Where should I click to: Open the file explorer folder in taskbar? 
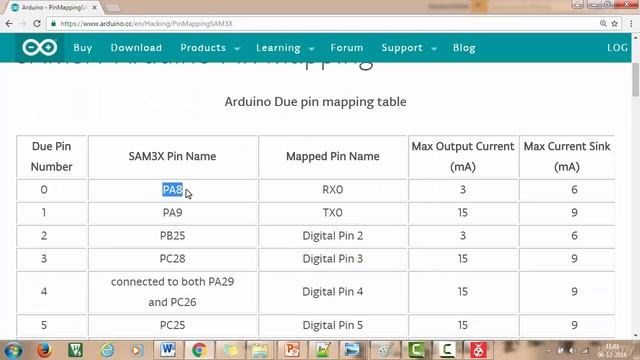pos(260,350)
